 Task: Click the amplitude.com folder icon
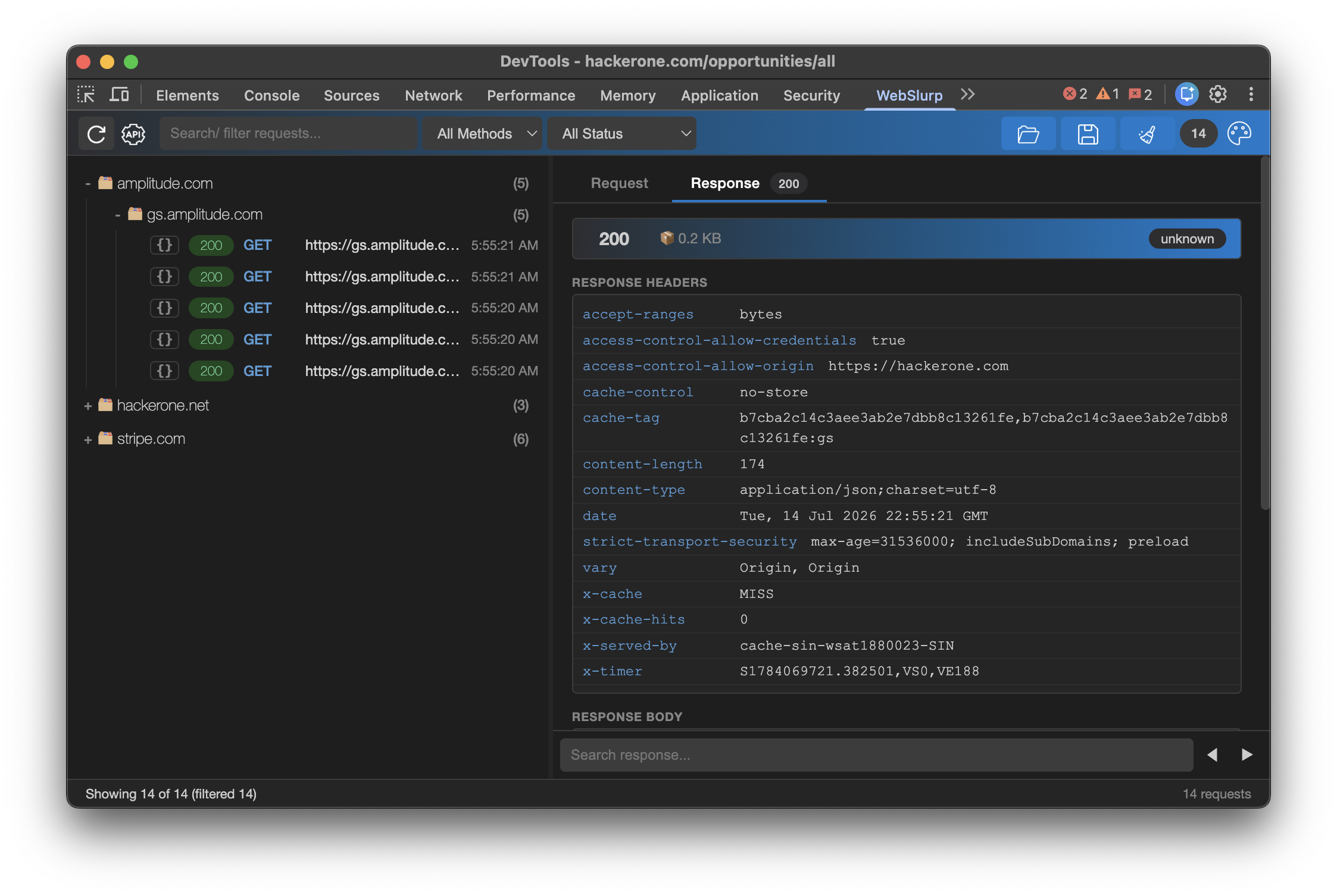click(x=105, y=183)
